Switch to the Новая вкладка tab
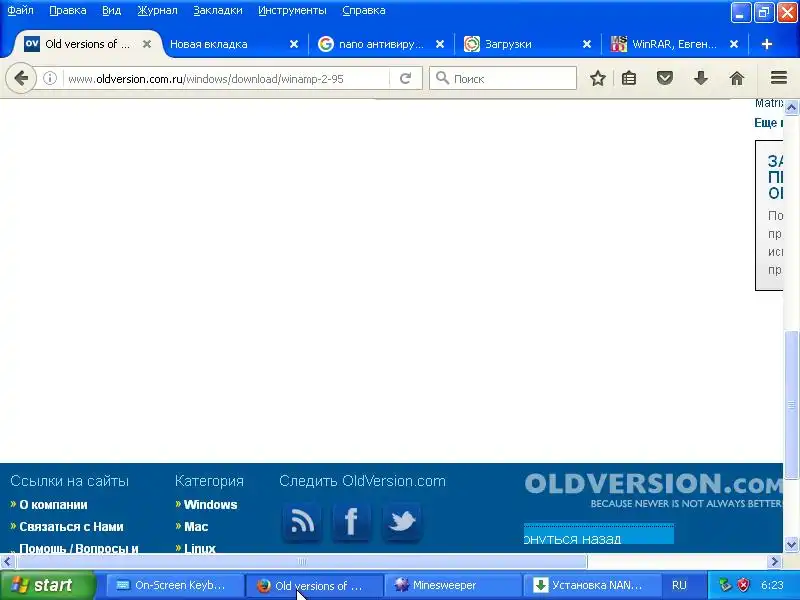 point(224,44)
